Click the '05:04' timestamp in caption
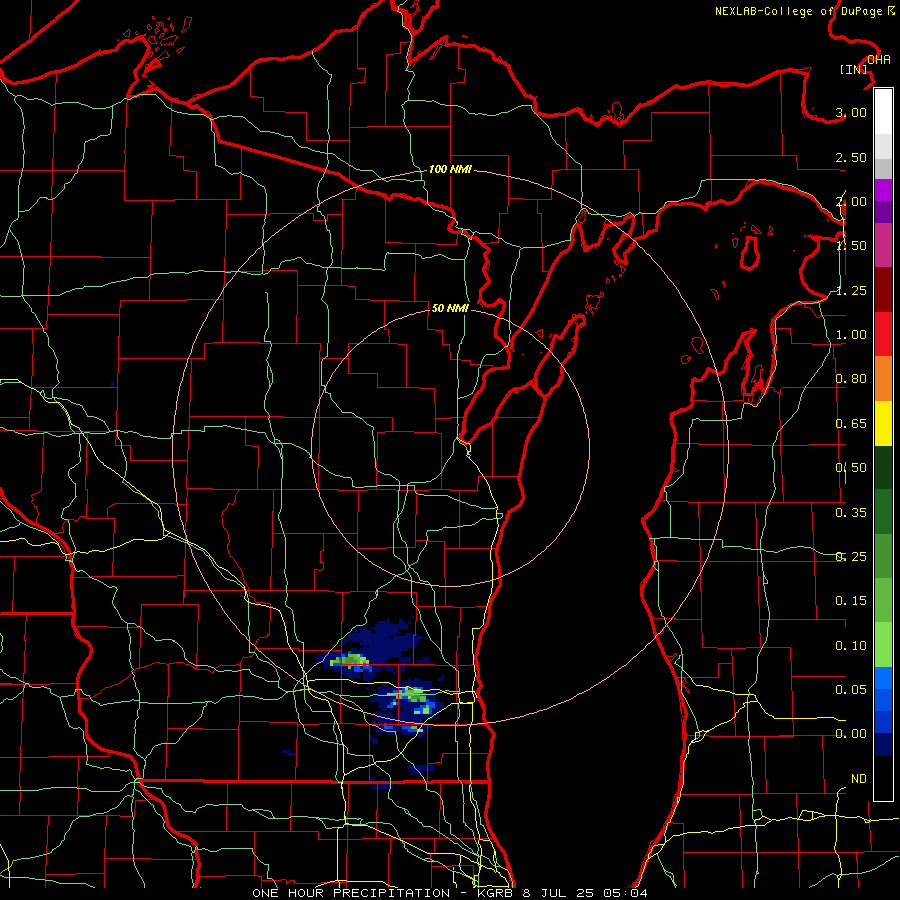 626,893
